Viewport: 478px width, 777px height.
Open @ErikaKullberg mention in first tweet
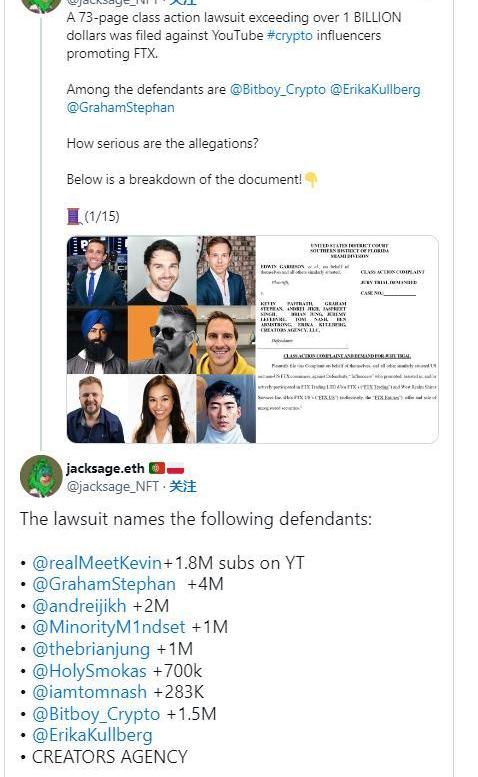pos(375,90)
